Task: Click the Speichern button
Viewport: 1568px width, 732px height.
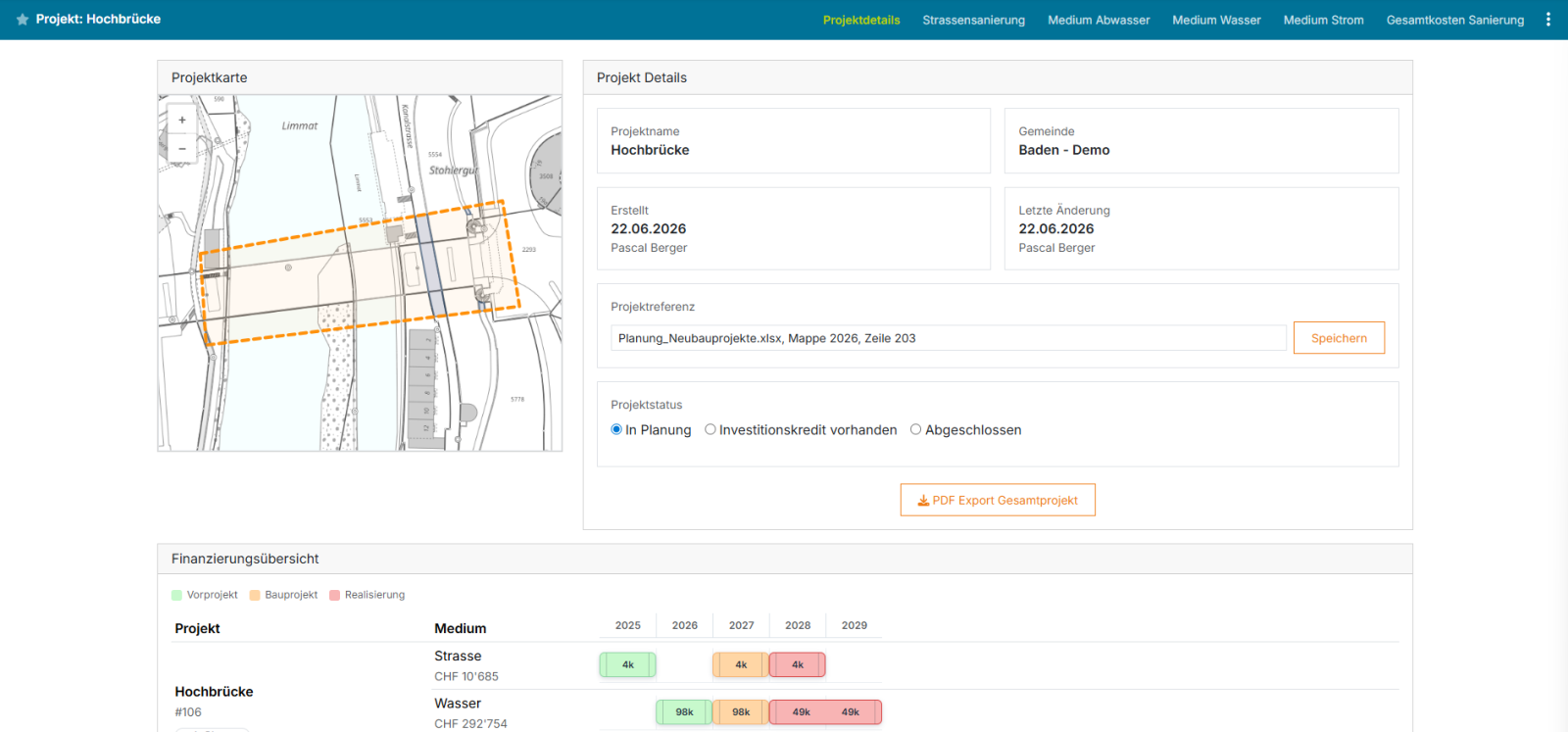Action: click(x=1339, y=338)
